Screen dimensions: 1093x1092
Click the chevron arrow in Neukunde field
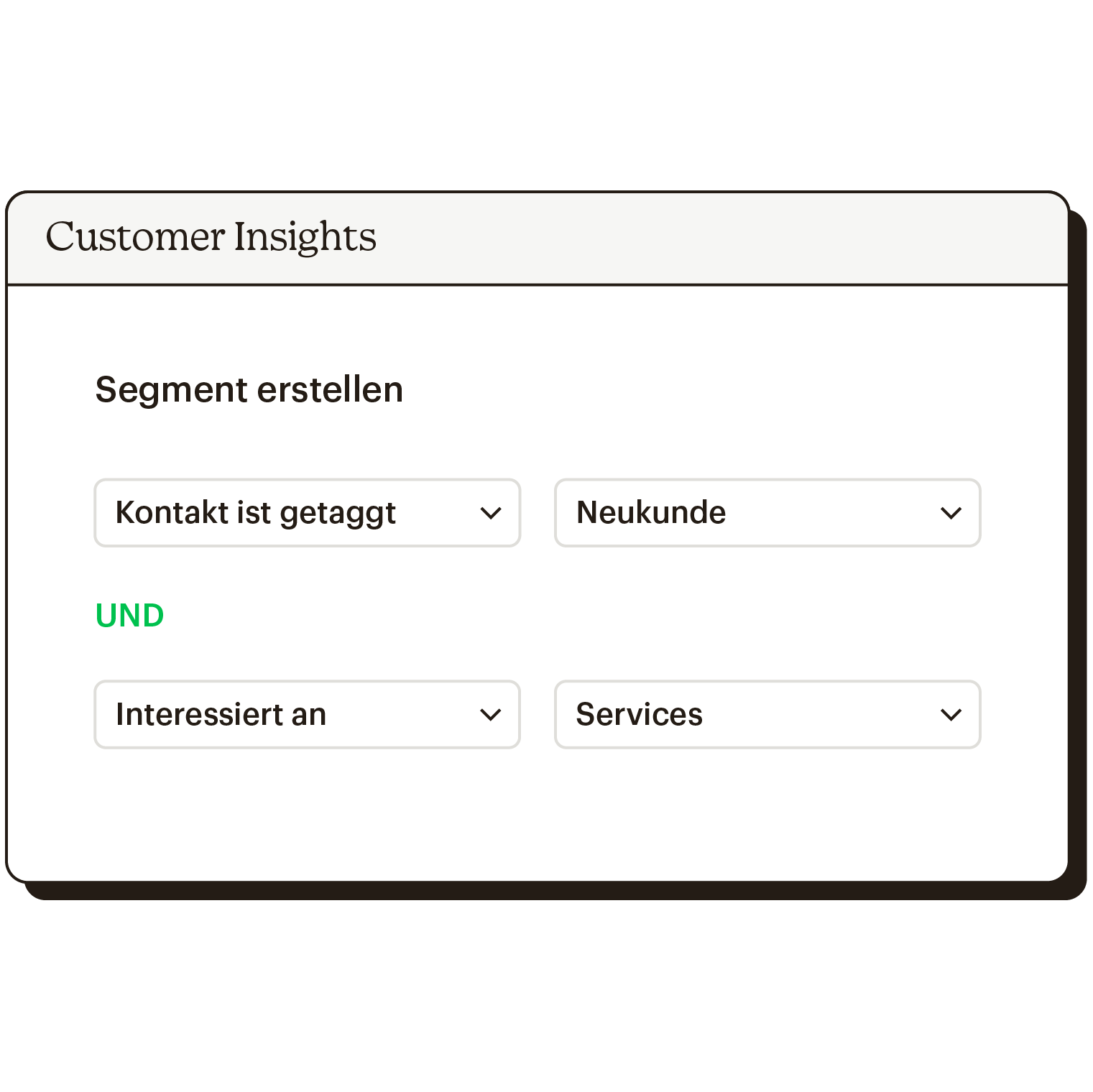[951, 513]
